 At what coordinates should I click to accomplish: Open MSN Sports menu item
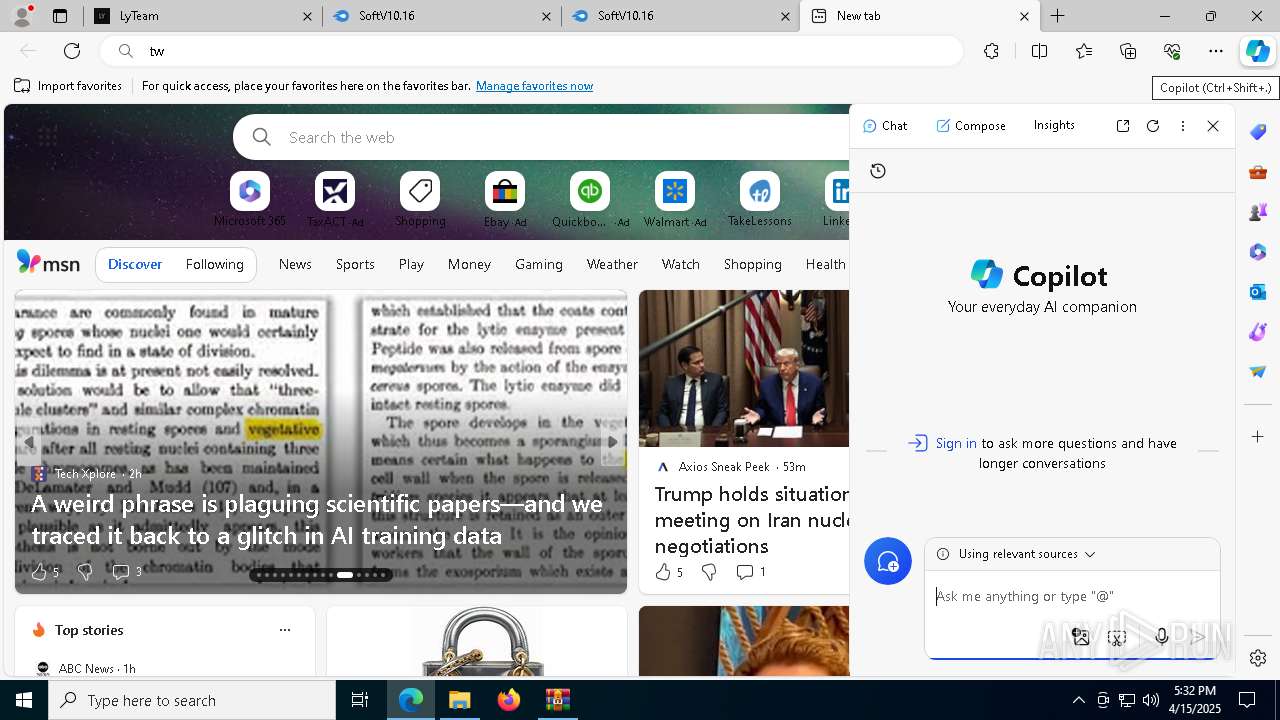(355, 264)
